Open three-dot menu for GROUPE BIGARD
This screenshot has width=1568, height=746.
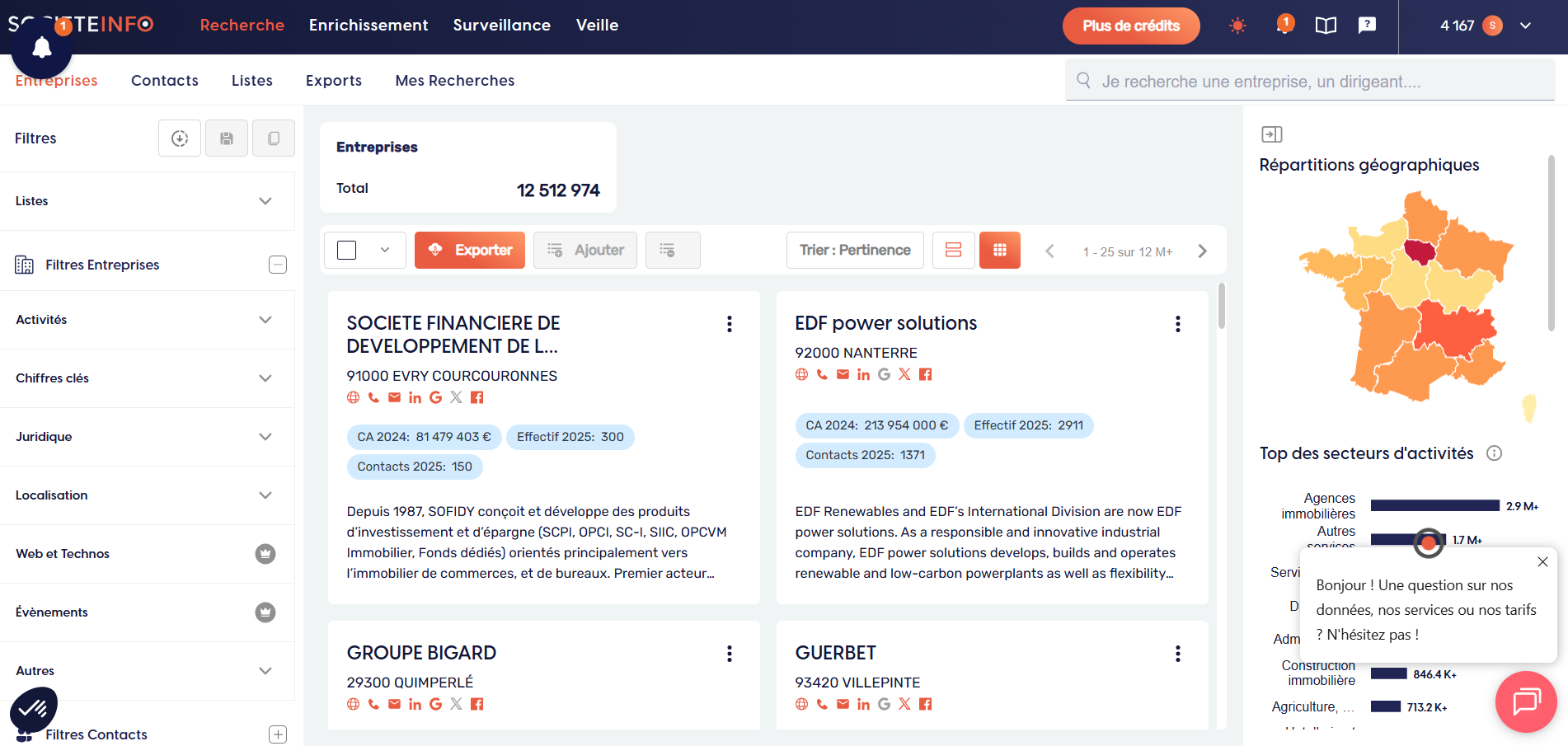(729, 654)
